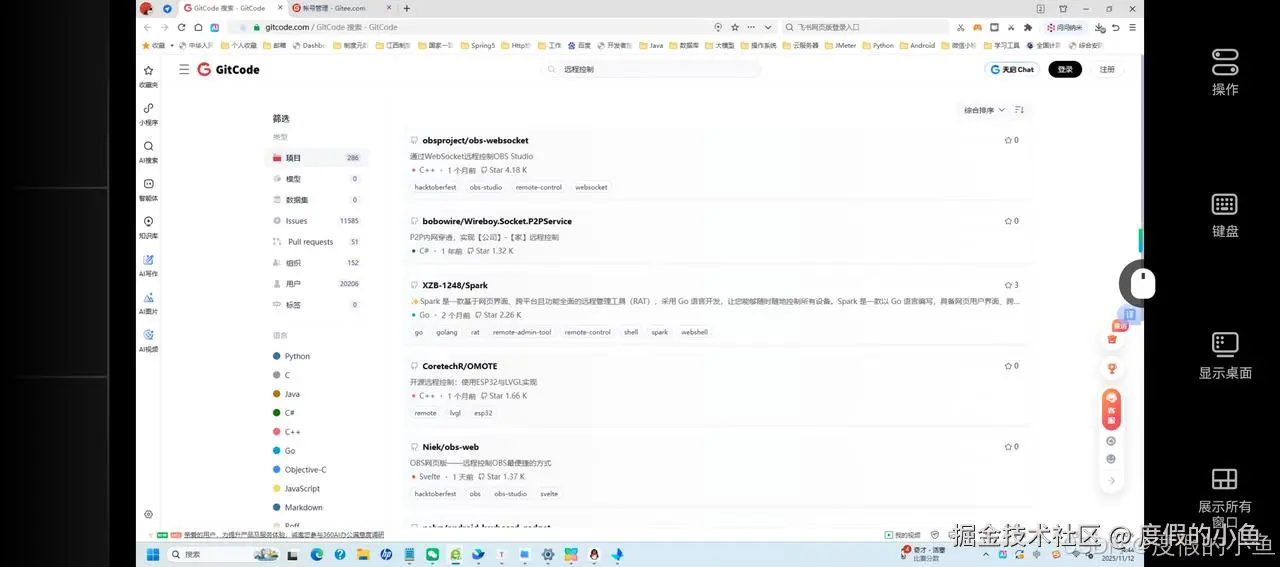
Task: Open the browser extensions puzzle icon
Action: point(1028,27)
